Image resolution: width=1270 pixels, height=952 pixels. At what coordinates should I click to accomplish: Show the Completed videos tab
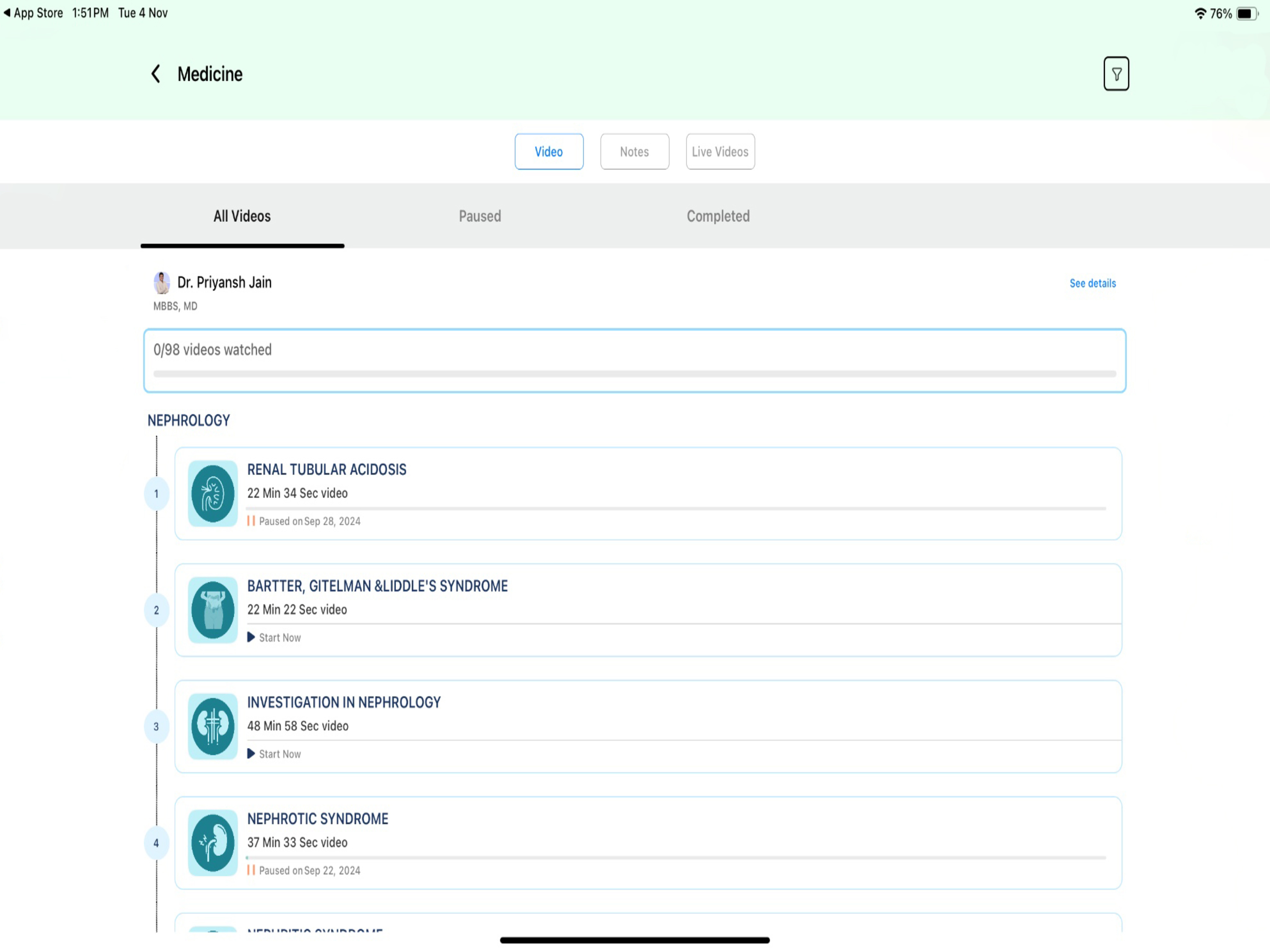coord(718,216)
